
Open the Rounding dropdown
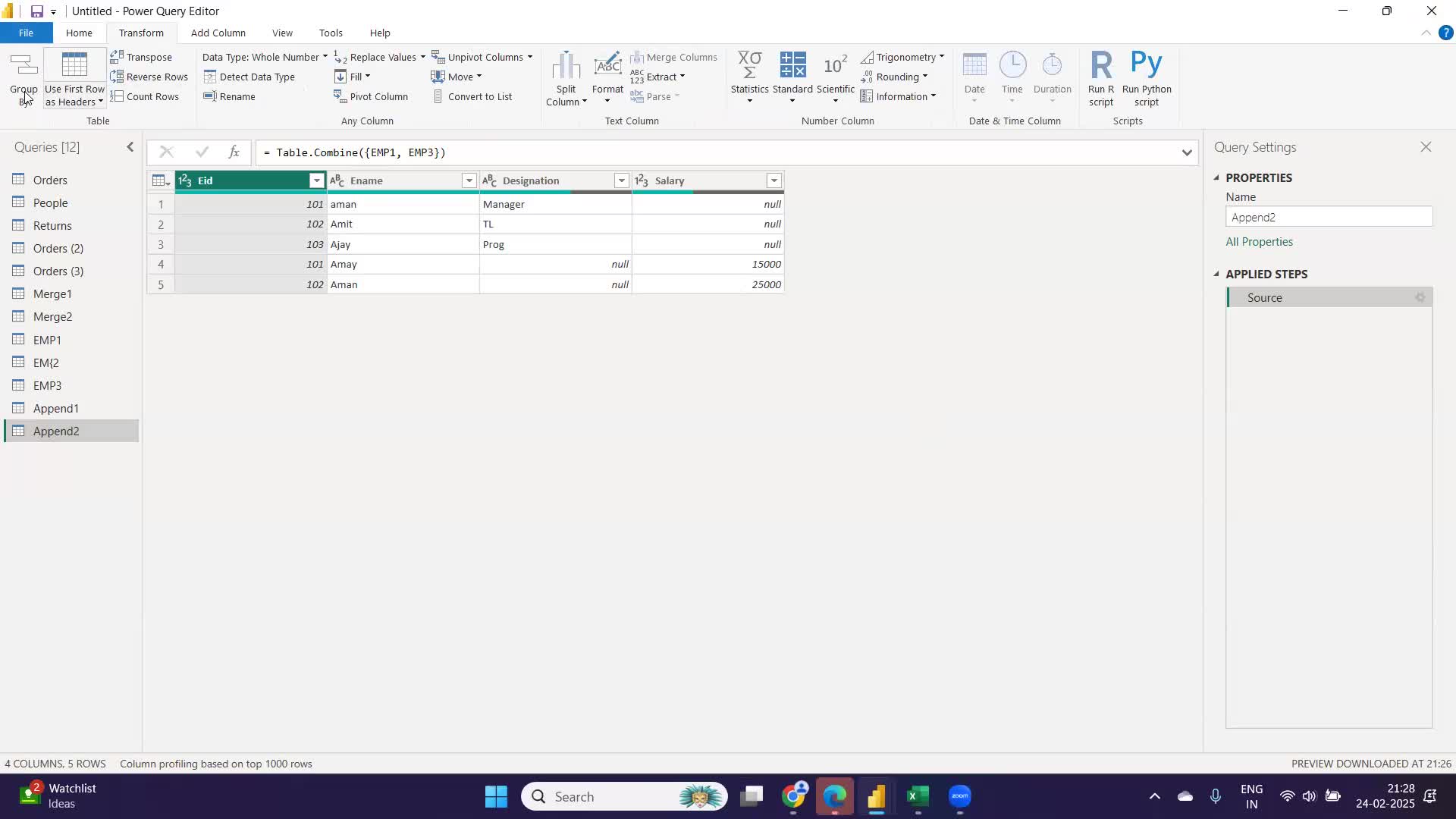894,77
